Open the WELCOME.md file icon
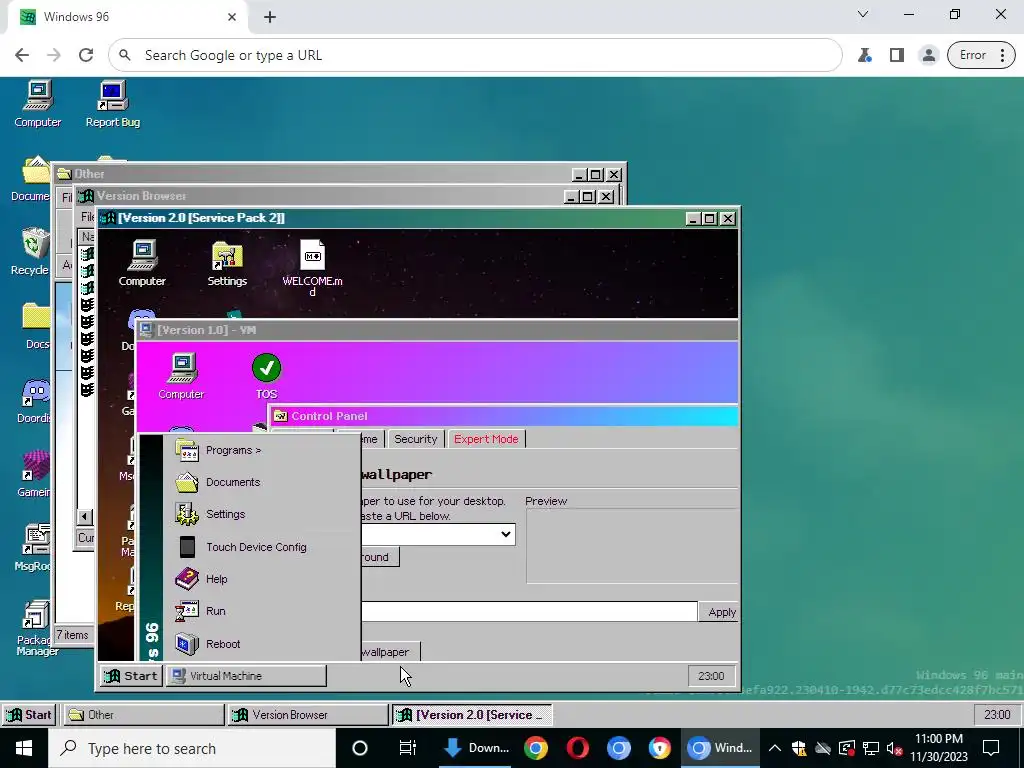This screenshot has width=1024, height=768. [312, 268]
